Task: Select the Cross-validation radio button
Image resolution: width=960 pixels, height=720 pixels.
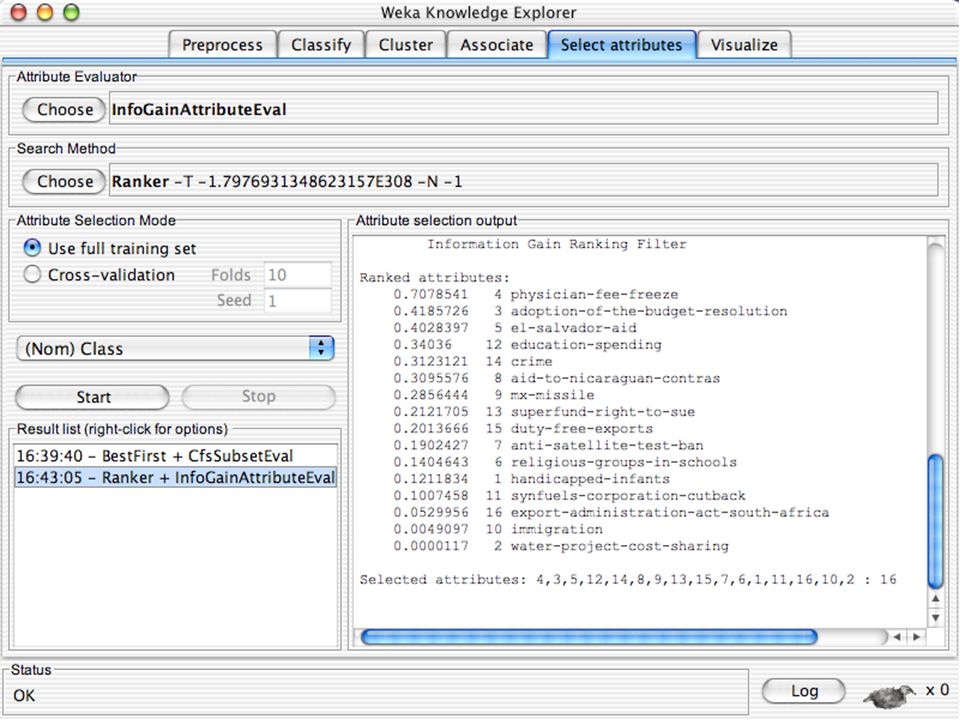Action: pos(32,274)
